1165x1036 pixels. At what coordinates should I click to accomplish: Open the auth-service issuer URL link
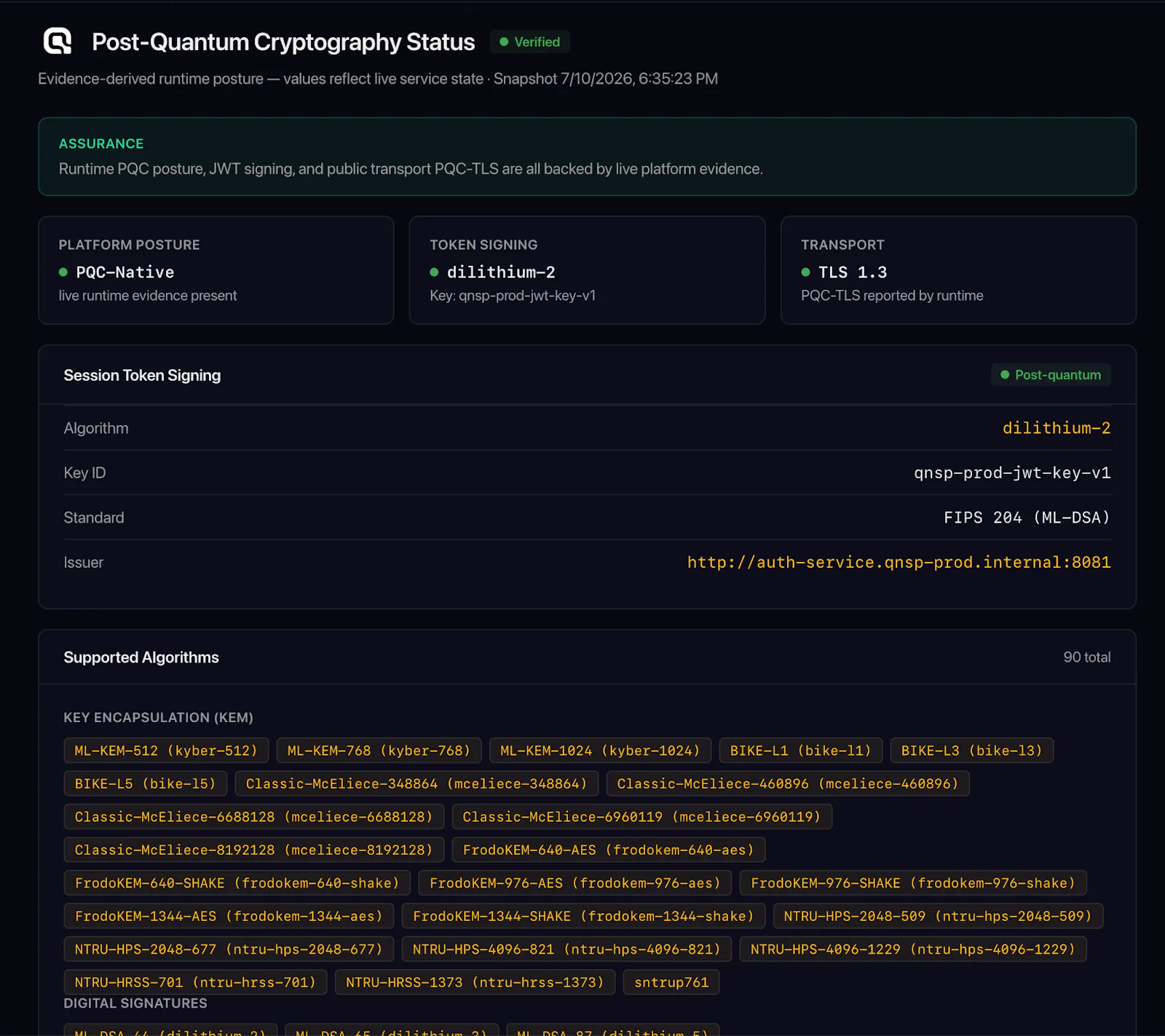coord(899,562)
